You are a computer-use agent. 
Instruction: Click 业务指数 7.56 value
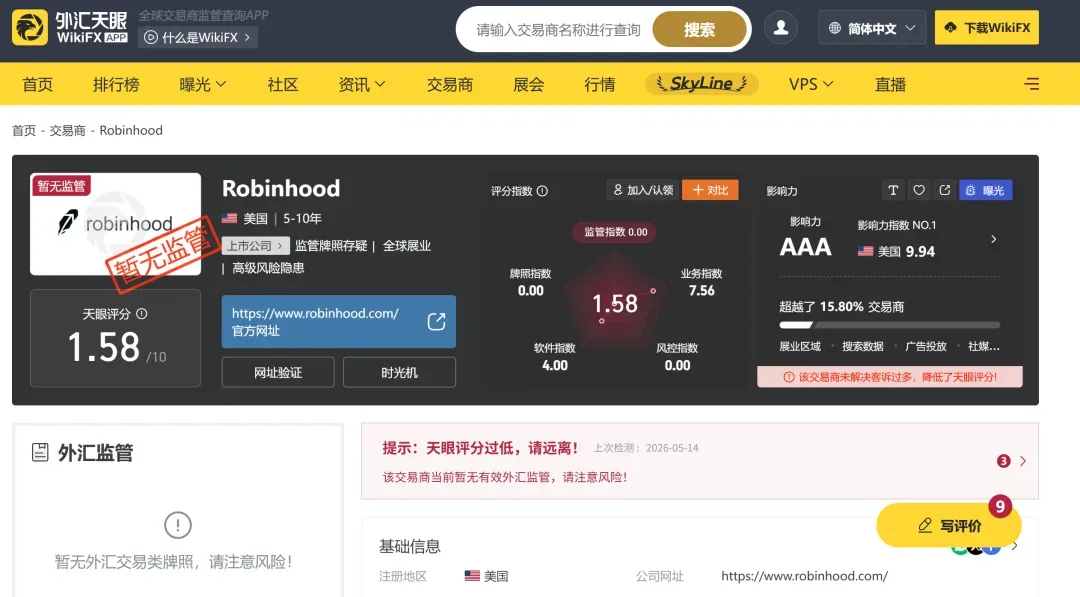tap(701, 291)
